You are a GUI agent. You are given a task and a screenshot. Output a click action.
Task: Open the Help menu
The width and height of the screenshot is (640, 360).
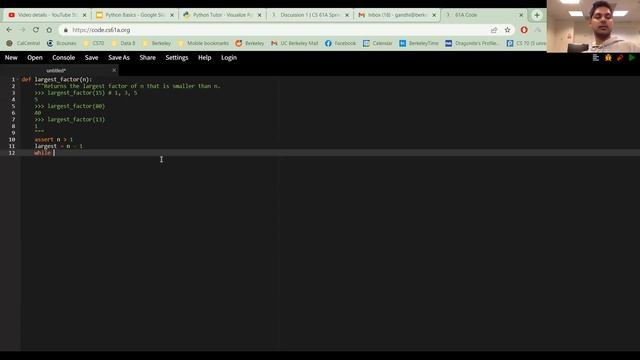tap(204, 58)
